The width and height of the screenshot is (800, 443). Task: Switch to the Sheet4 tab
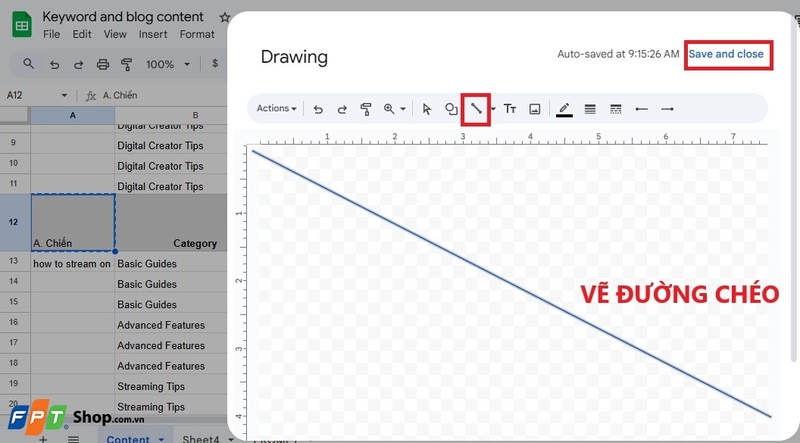click(201, 438)
